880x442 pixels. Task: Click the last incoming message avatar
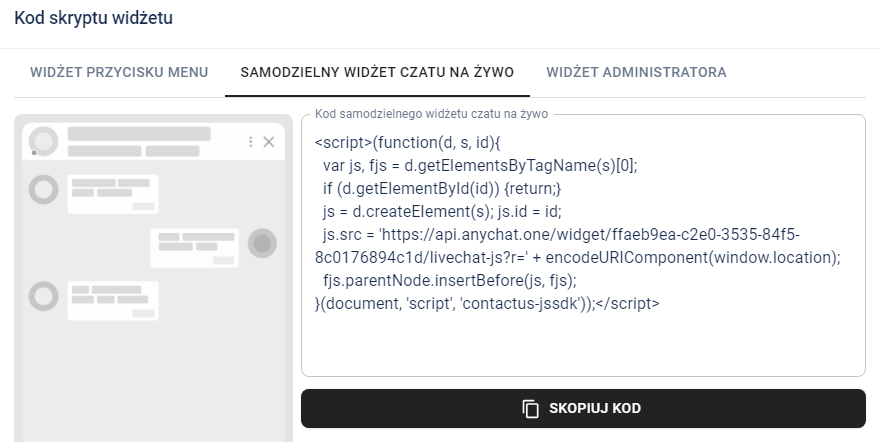[x=43, y=296]
